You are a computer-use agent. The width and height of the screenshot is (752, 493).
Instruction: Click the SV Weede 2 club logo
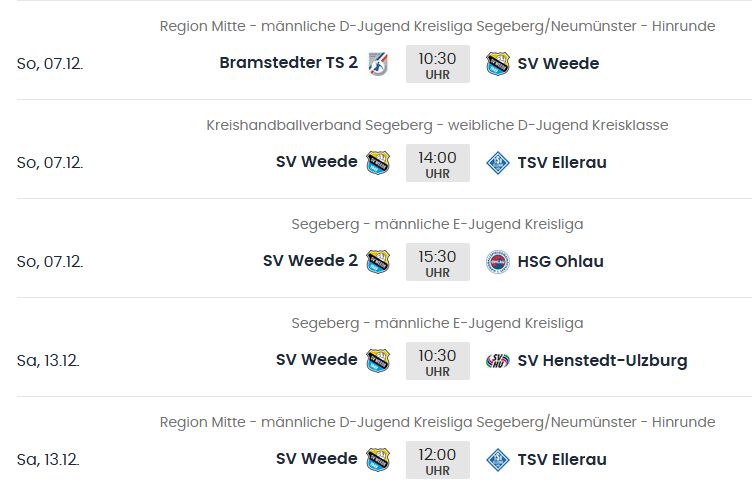tap(377, 262)
